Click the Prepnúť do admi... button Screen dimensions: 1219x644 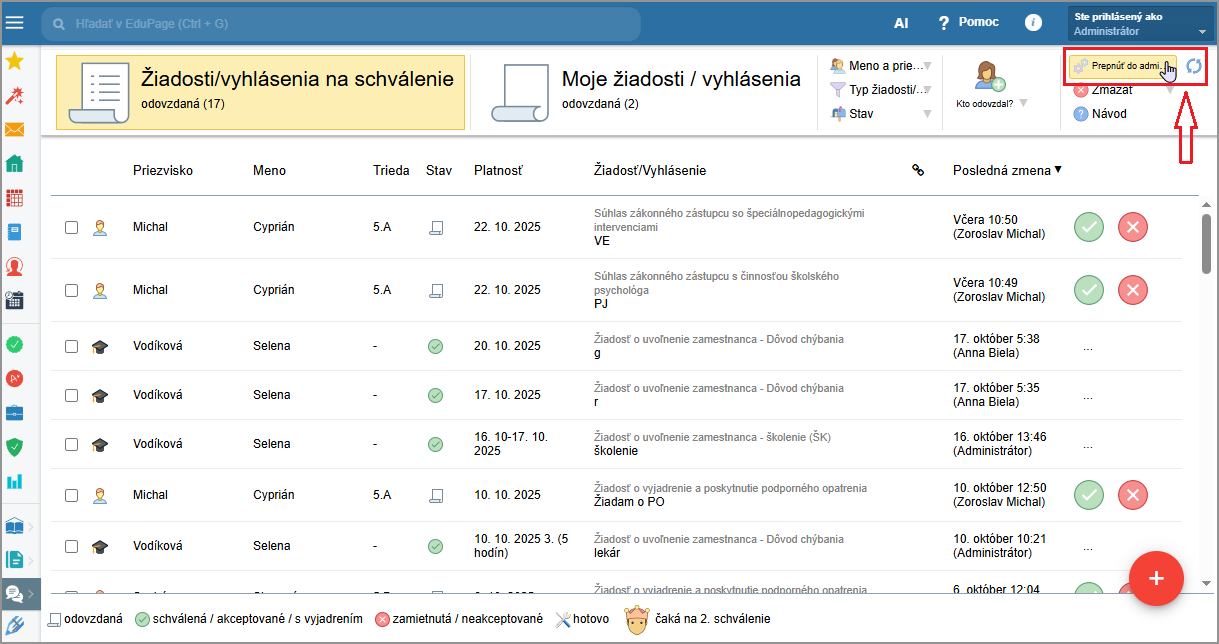pos(1121,66)
